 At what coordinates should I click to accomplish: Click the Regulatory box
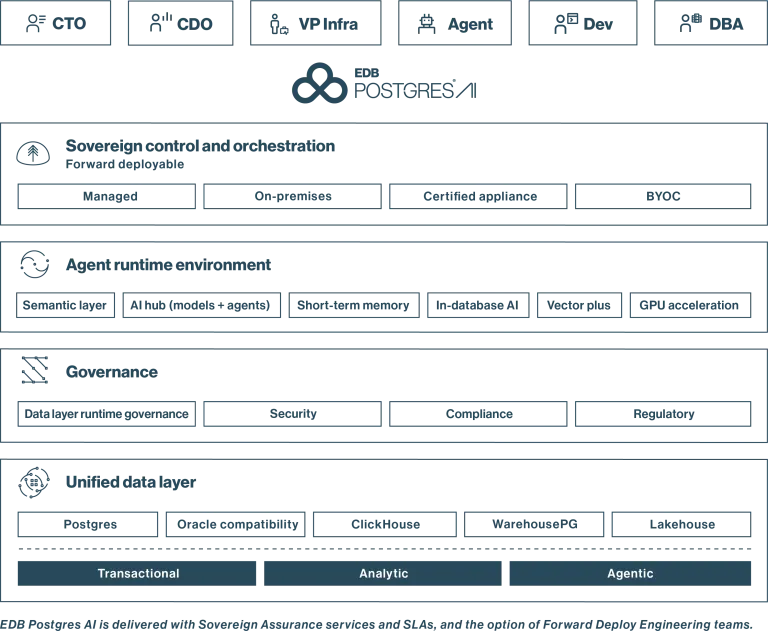663,414
